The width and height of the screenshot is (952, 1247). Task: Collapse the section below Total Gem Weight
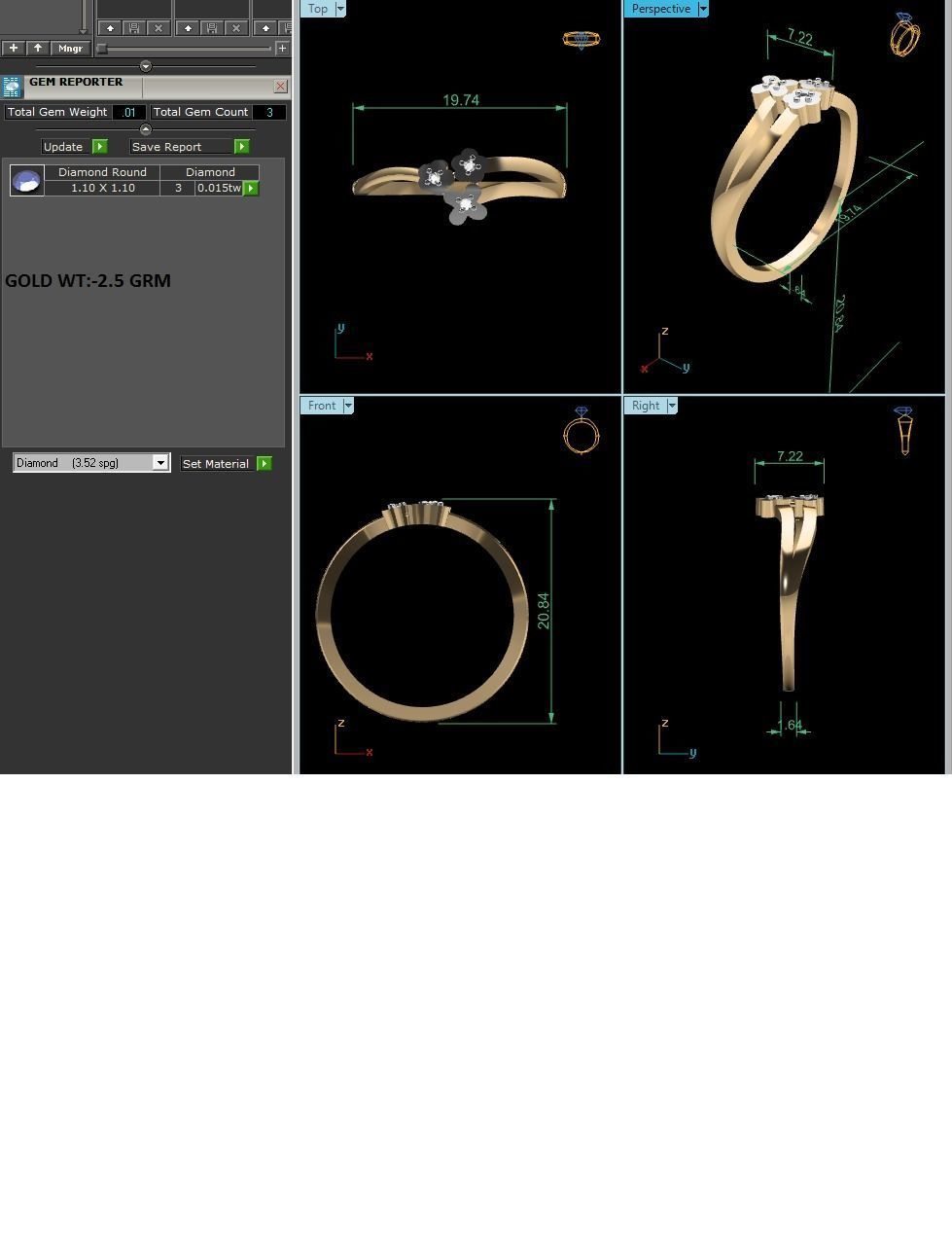[146, 129]
